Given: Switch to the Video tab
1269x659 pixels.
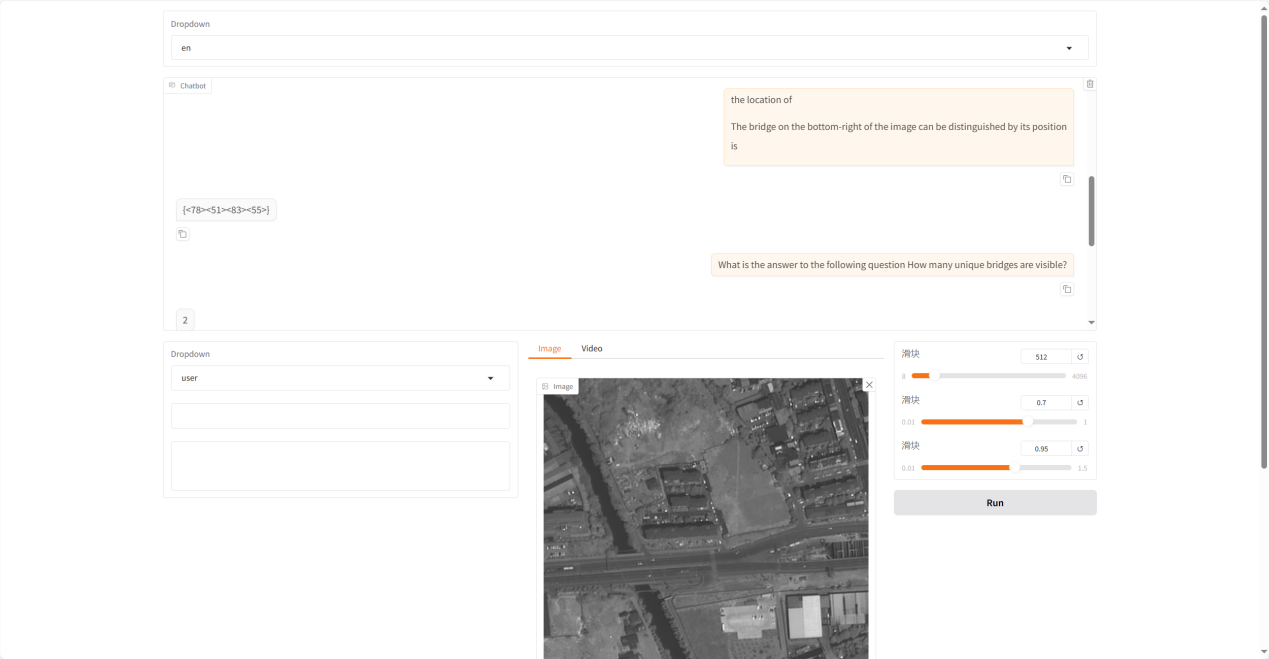Looking at the screenshot, I should point(592,348).
